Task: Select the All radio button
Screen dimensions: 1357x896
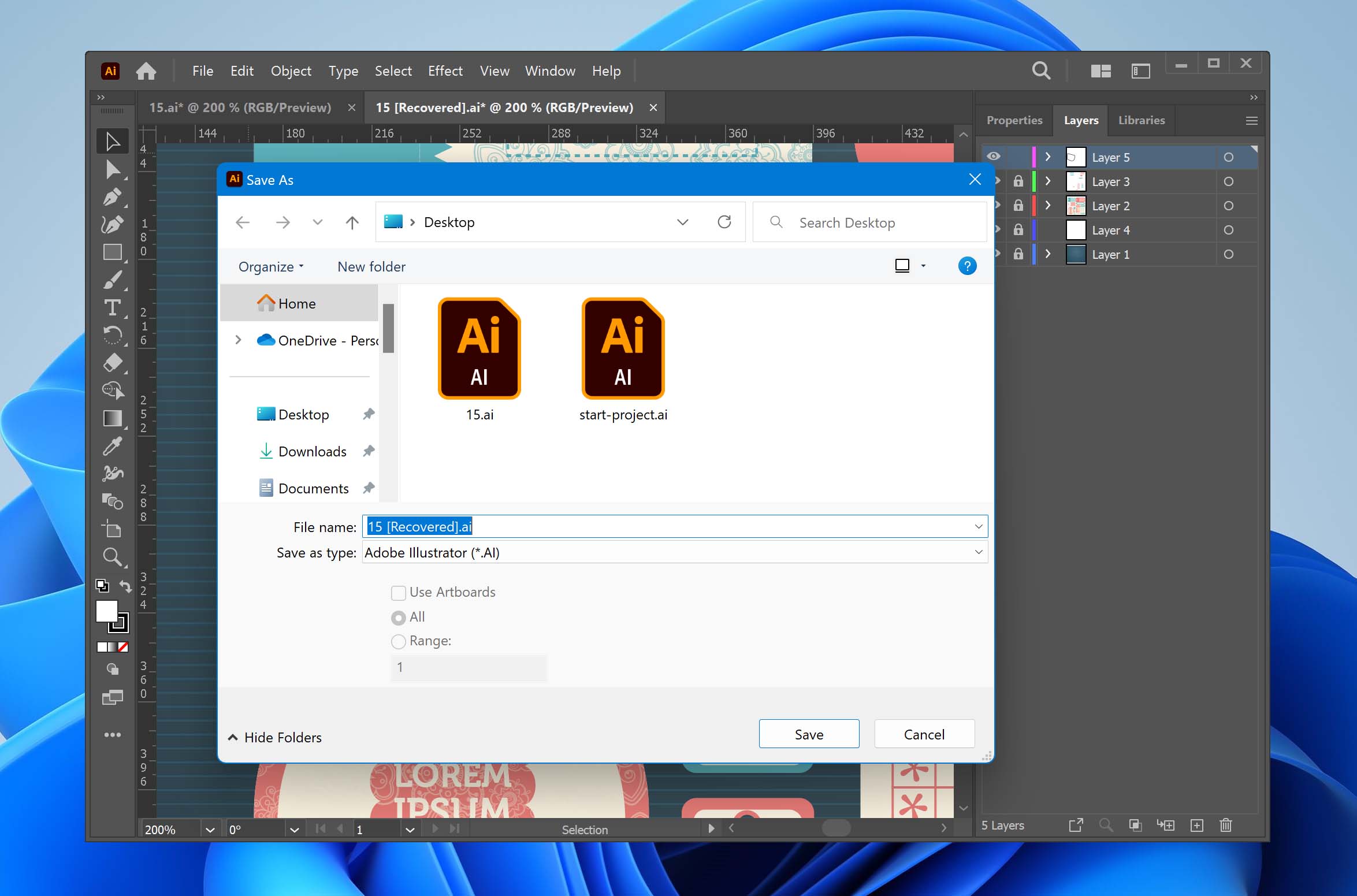Action: [399, 616]
